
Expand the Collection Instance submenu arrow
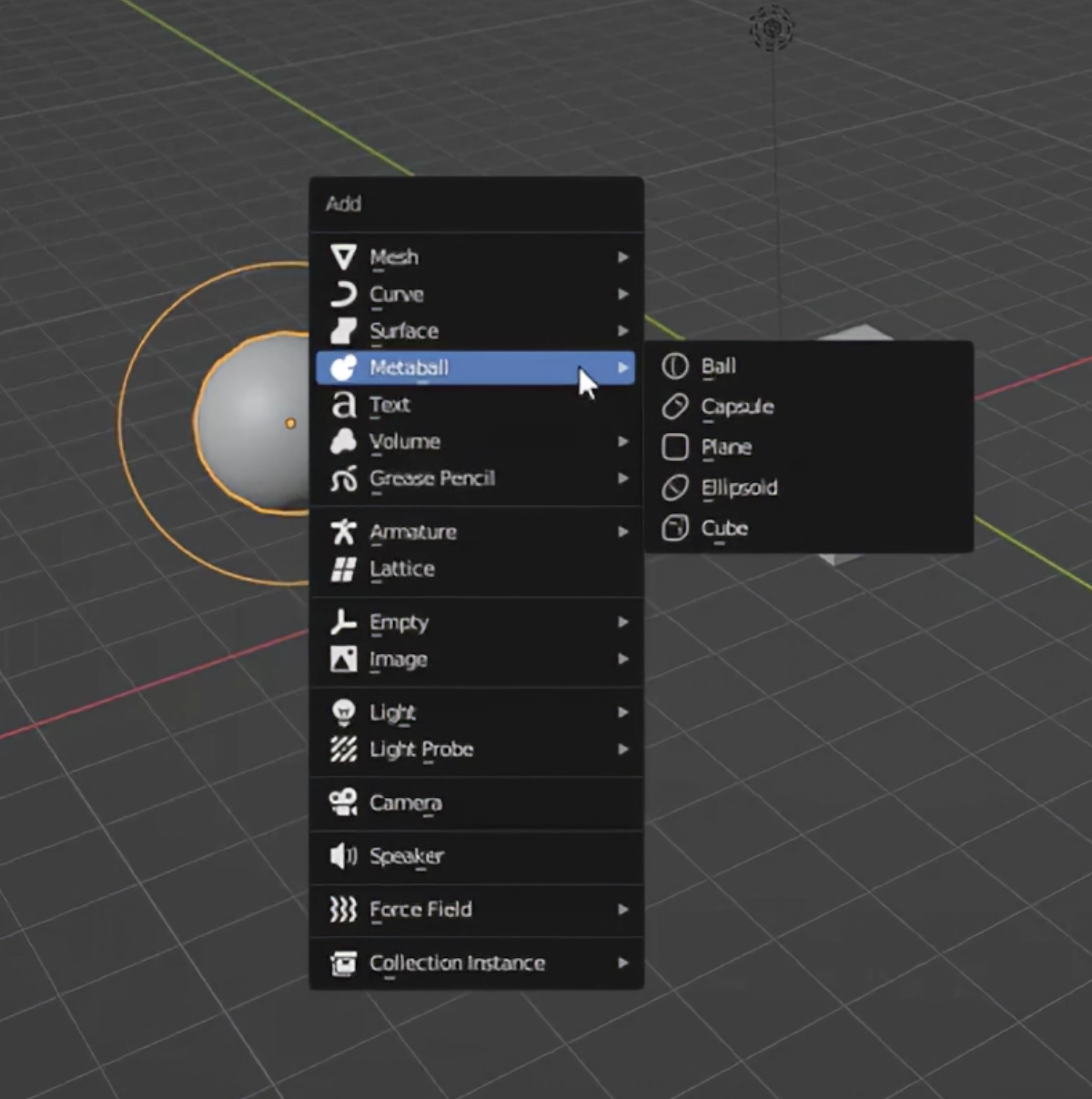point(623,963)
